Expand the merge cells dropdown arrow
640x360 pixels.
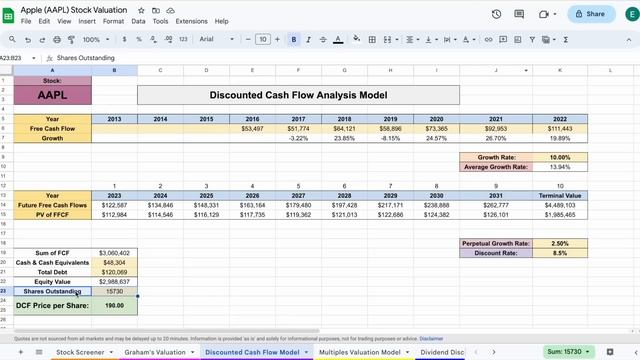tap(397, 40)
